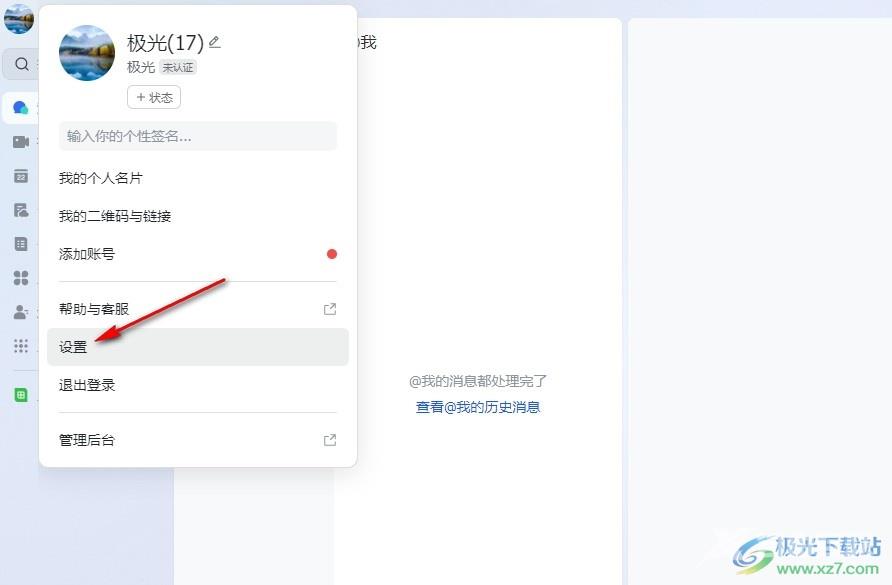Open the calendar icon in sidebar
The height and width of the screenshot is (585, 892).
point(20,176)
